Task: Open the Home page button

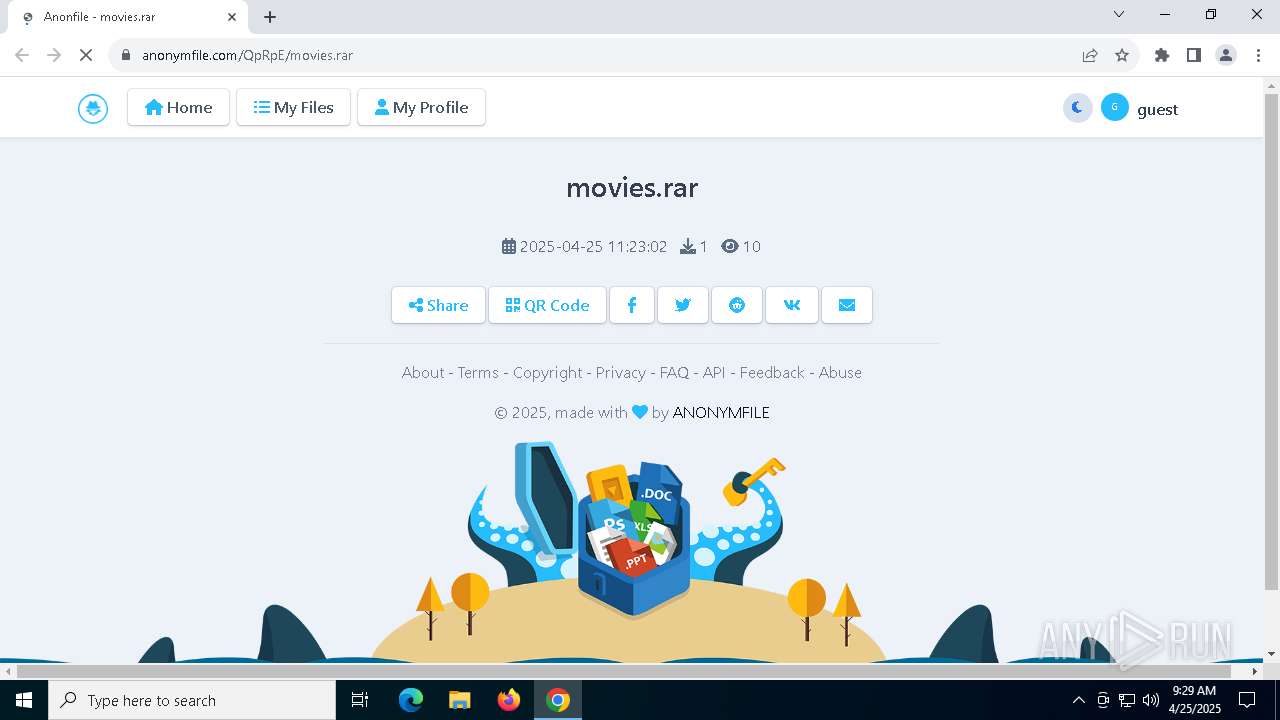Action: (178, 107)
